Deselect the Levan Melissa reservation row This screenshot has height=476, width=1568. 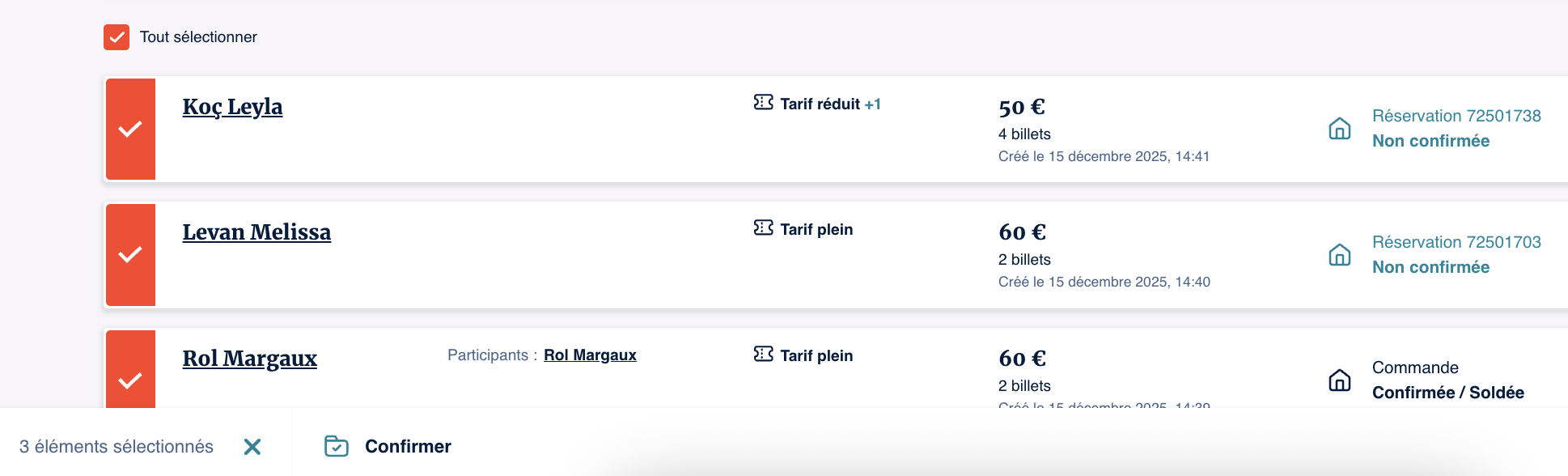click(x=130, y=255)
